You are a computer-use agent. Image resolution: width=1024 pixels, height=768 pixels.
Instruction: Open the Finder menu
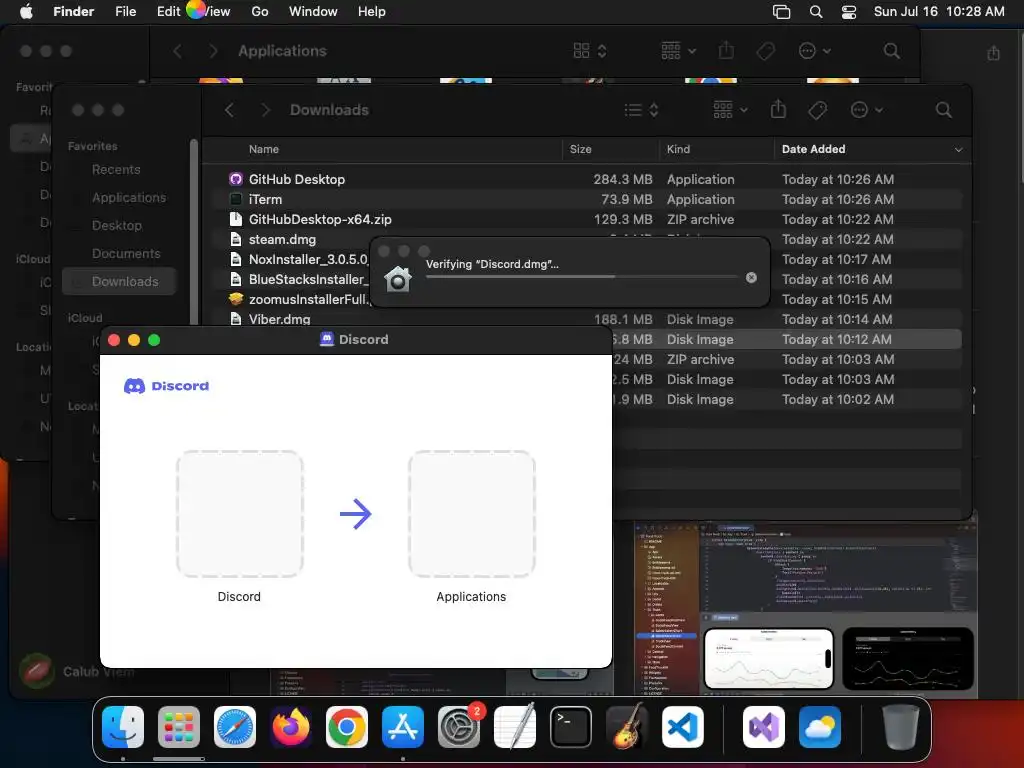coord(74,11)
